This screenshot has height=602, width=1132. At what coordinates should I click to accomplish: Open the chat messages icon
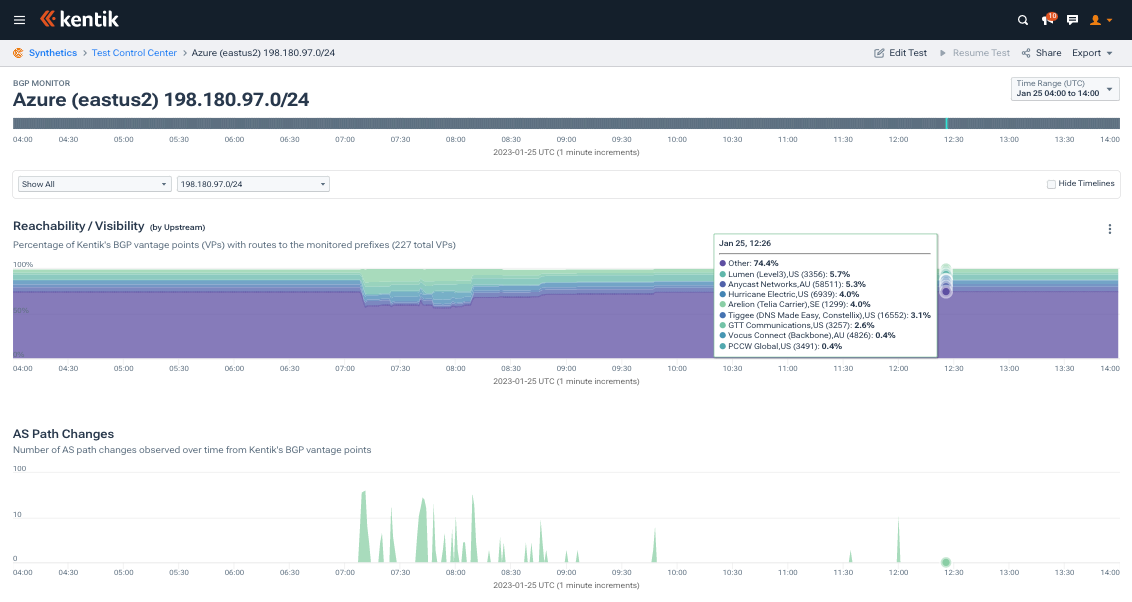(x=1073, y=20)
